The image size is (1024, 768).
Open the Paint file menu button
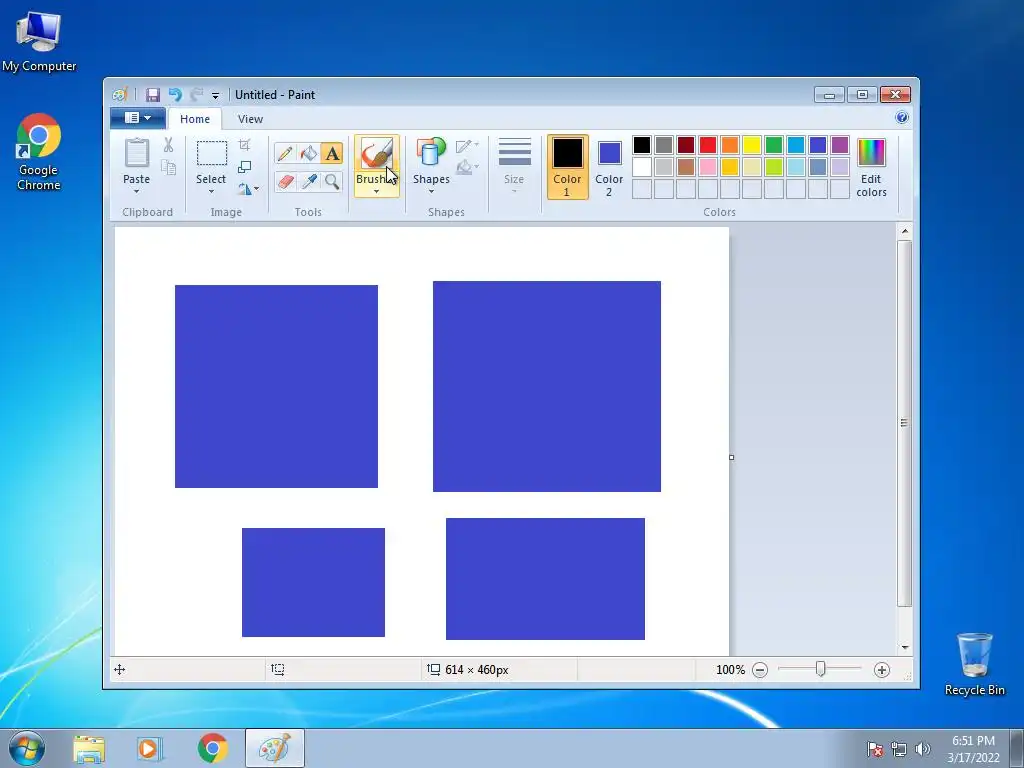click(137, 118)
